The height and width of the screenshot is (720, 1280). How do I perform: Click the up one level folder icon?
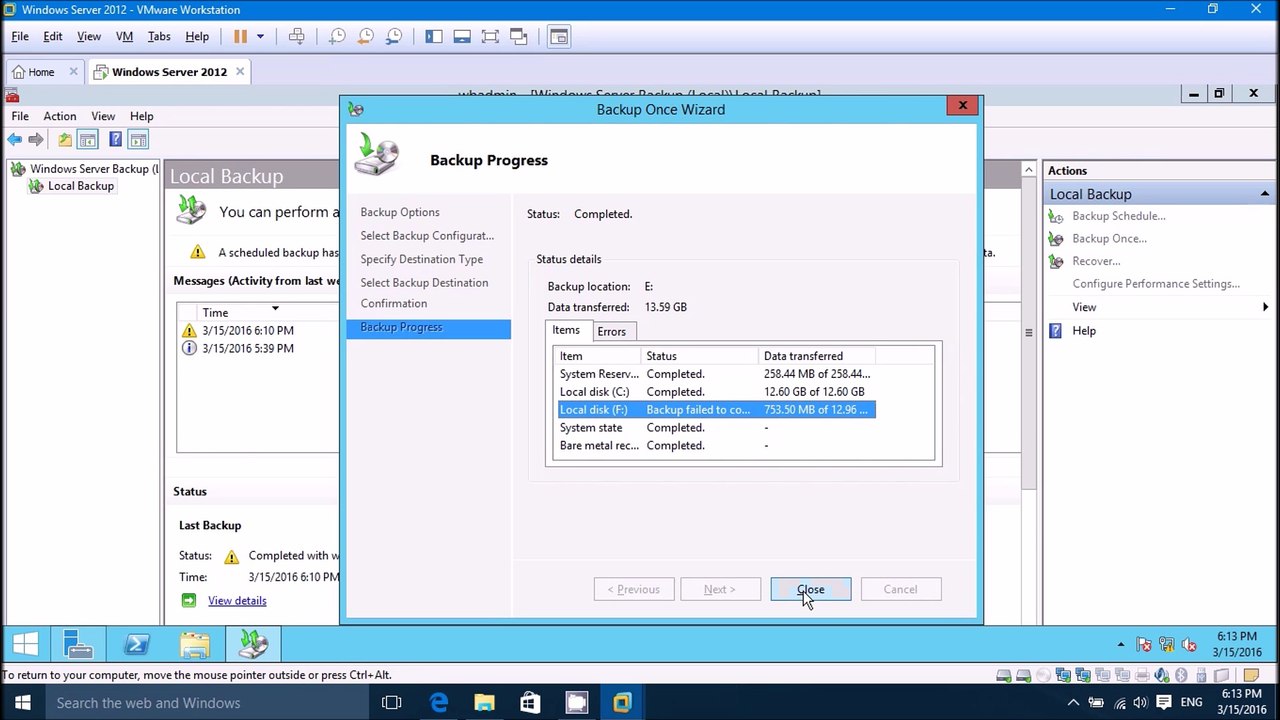coord(65,140)
